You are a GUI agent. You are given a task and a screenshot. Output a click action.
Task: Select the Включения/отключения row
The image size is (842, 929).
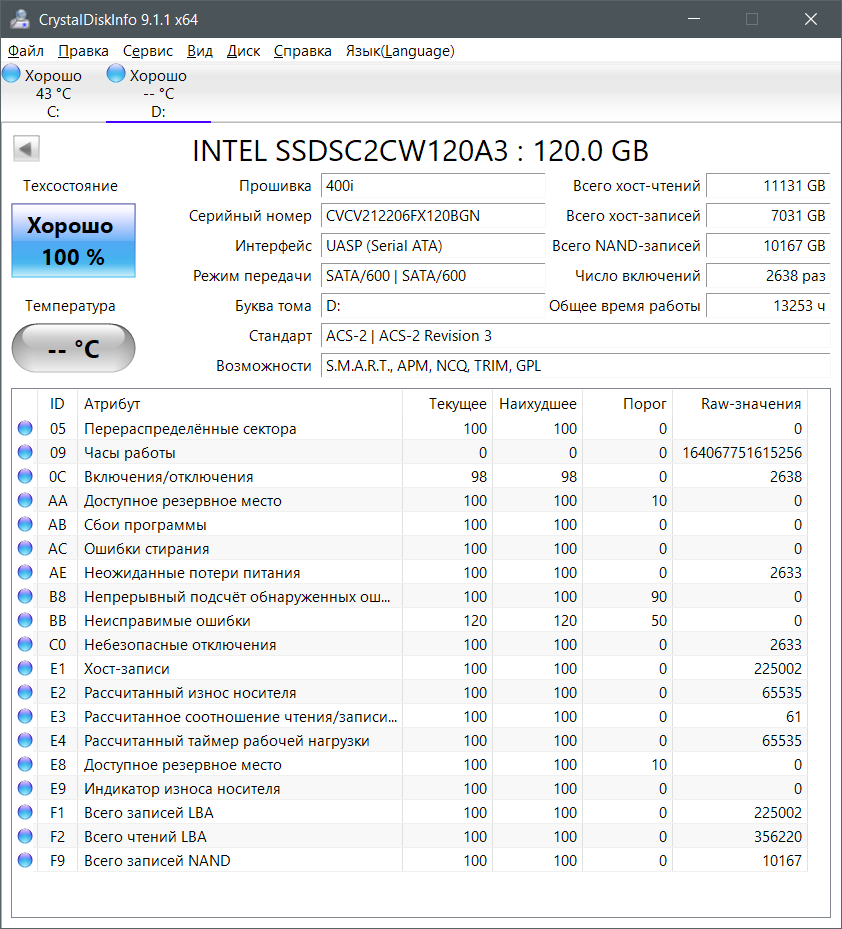coord(410,476)
